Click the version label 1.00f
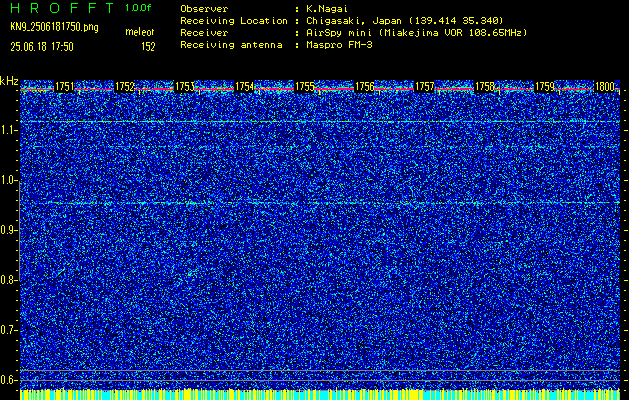 (138, 8)
